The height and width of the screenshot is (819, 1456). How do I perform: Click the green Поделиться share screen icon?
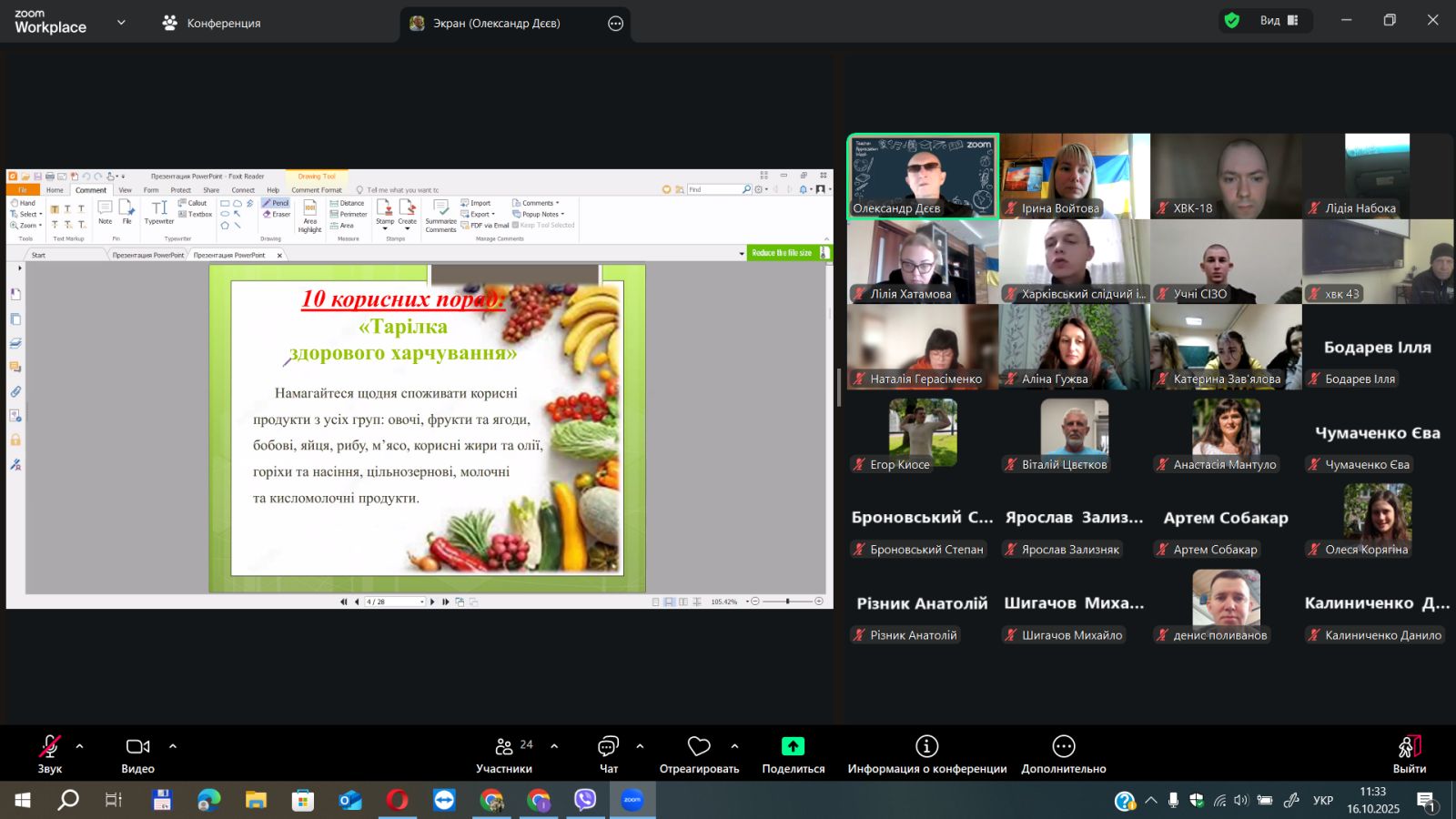point(793,747)
